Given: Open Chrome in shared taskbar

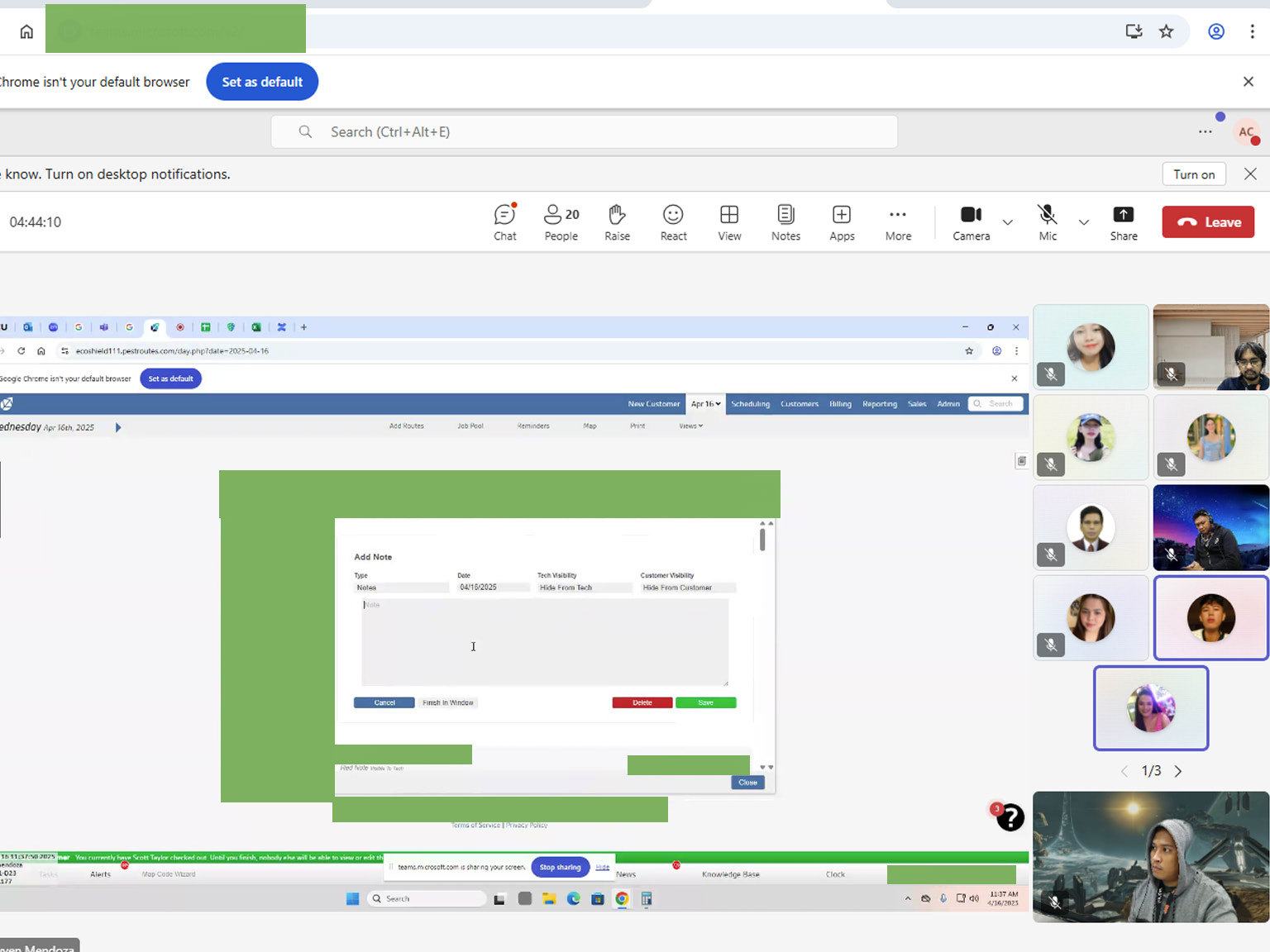Looking at the screenshot, I should [622, 899].
